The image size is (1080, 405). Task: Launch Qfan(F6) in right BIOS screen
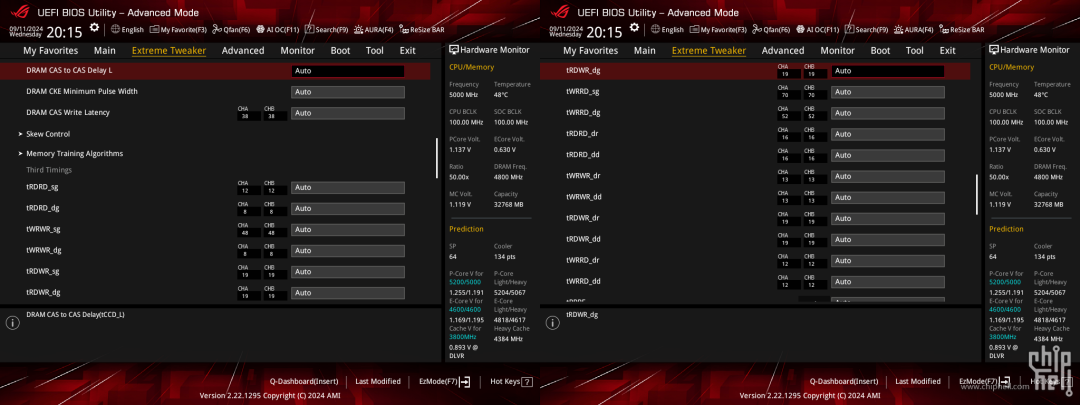click(x=771, y=30)
